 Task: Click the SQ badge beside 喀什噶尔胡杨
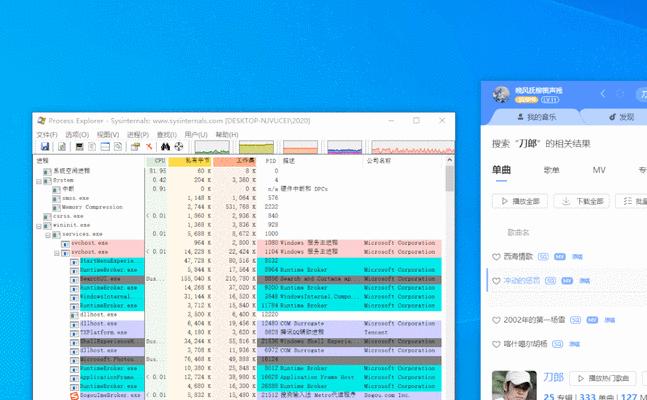point(557,344)
